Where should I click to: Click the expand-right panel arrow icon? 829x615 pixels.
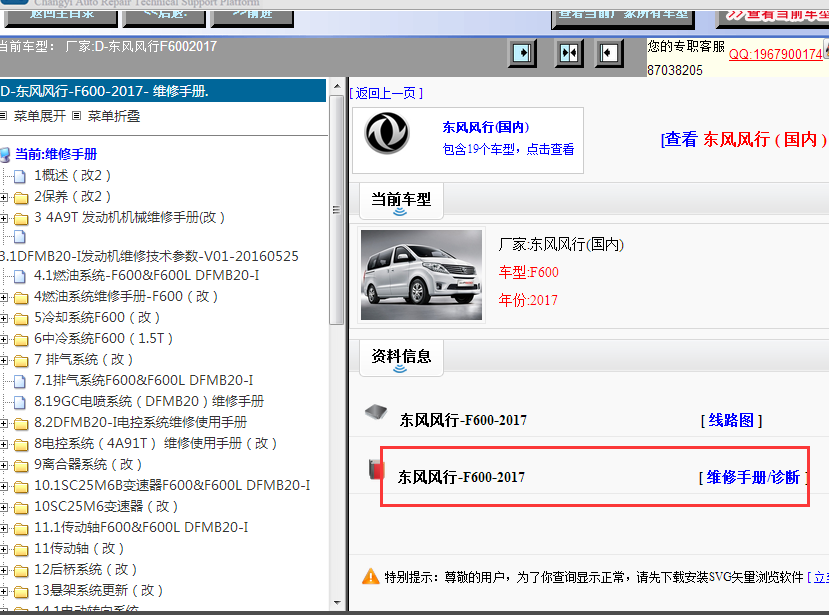tap(522, 53)
